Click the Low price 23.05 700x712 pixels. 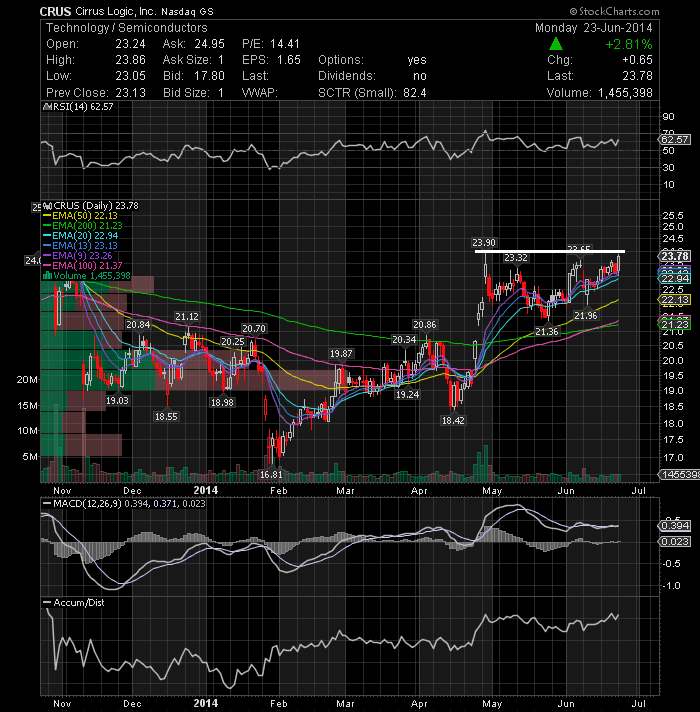130,76
